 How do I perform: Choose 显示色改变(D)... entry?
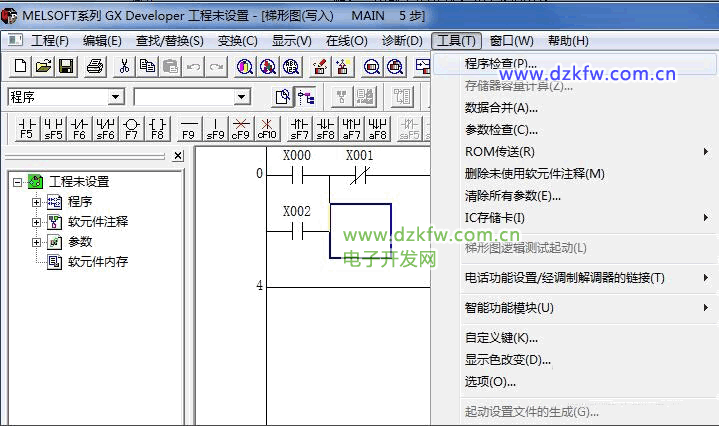pos(575,360)
